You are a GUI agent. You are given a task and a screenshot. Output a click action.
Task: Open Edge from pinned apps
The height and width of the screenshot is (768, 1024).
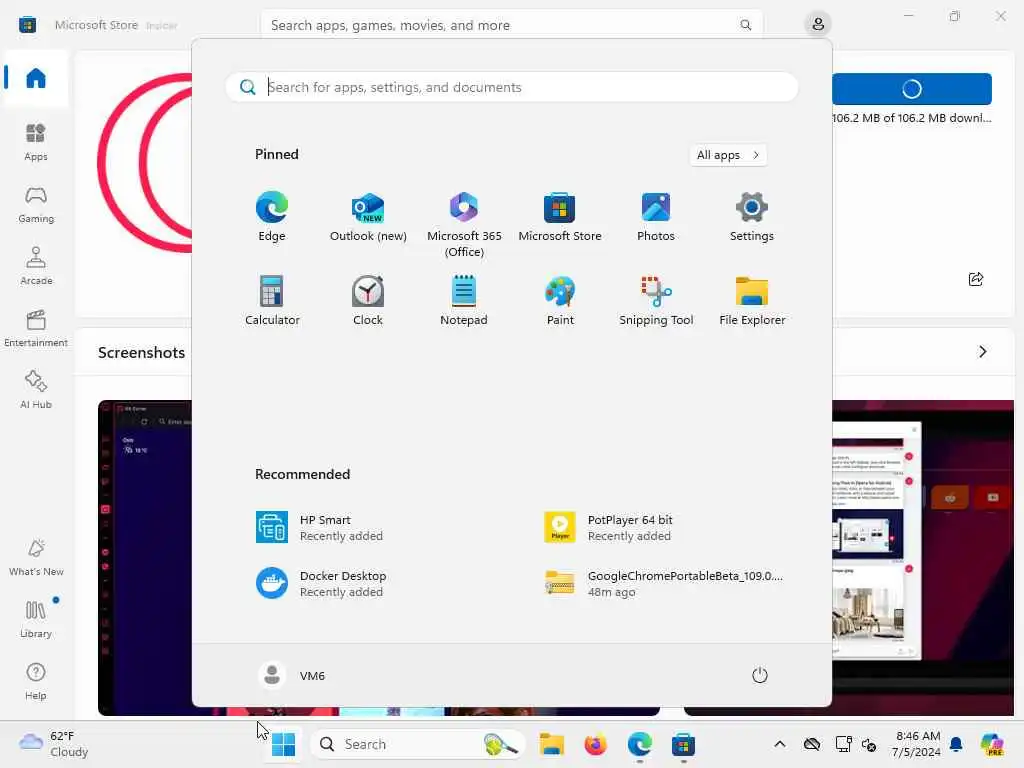pyautogui.click(x=272, y=217)
